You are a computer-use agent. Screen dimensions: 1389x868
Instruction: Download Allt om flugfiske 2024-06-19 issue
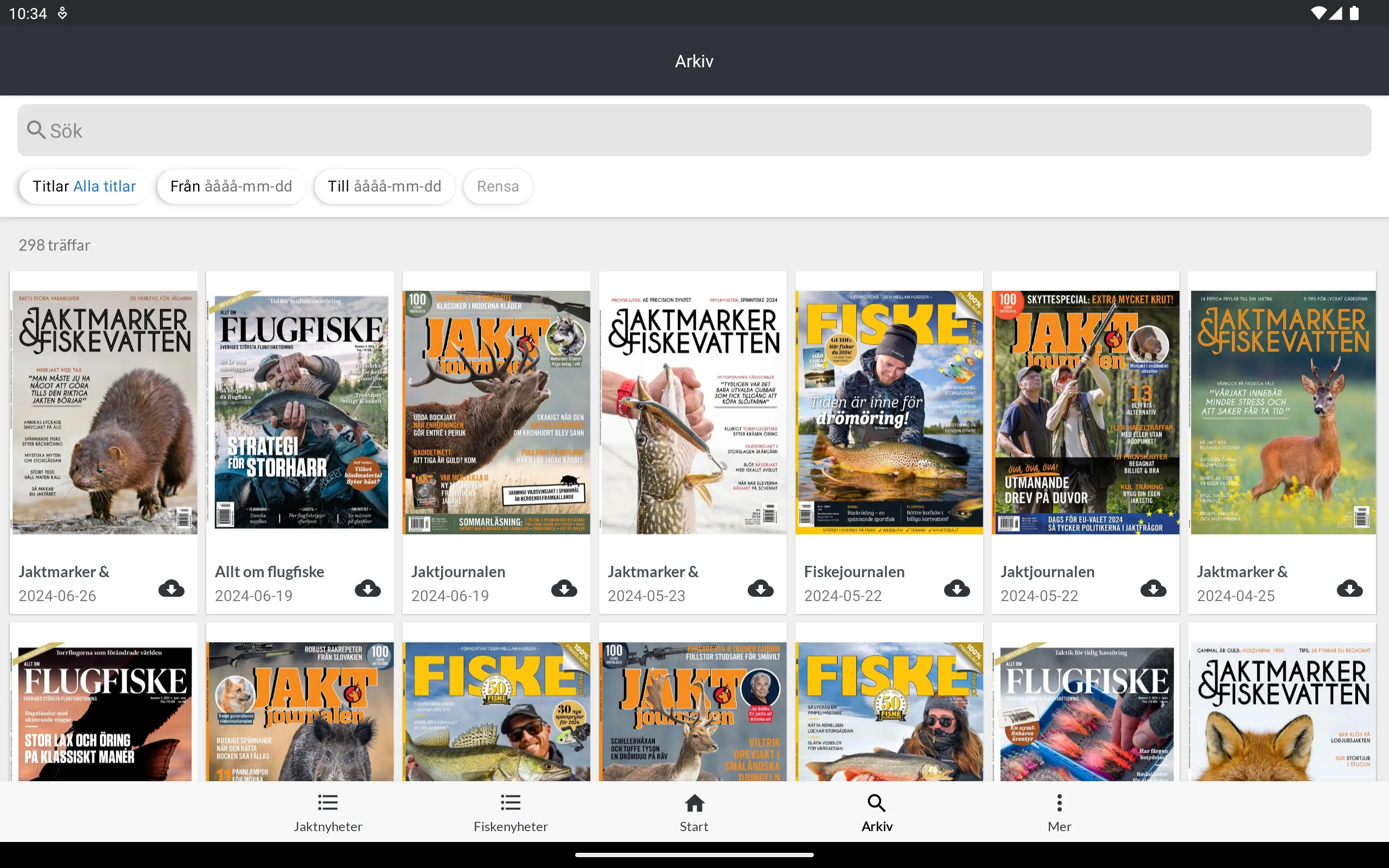tap(367, 588)
